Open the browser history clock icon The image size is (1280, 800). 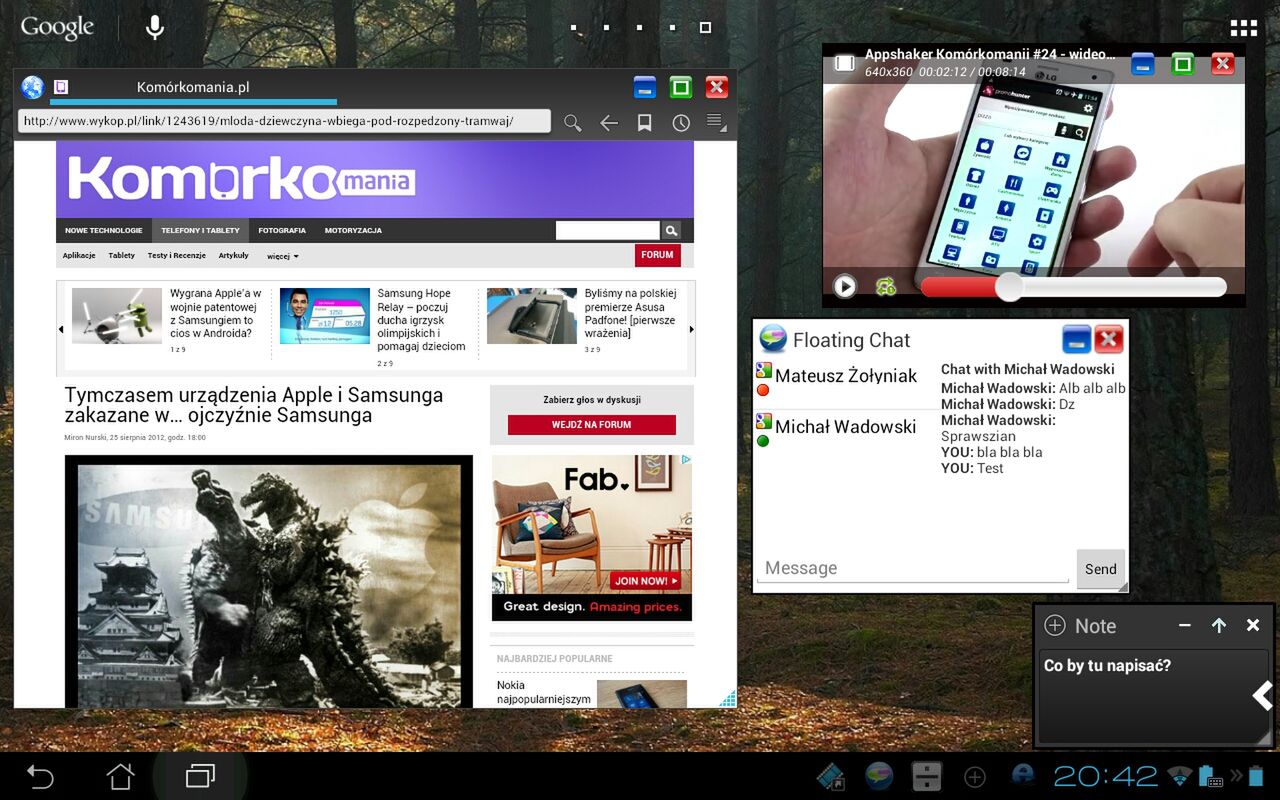(681, 122)
